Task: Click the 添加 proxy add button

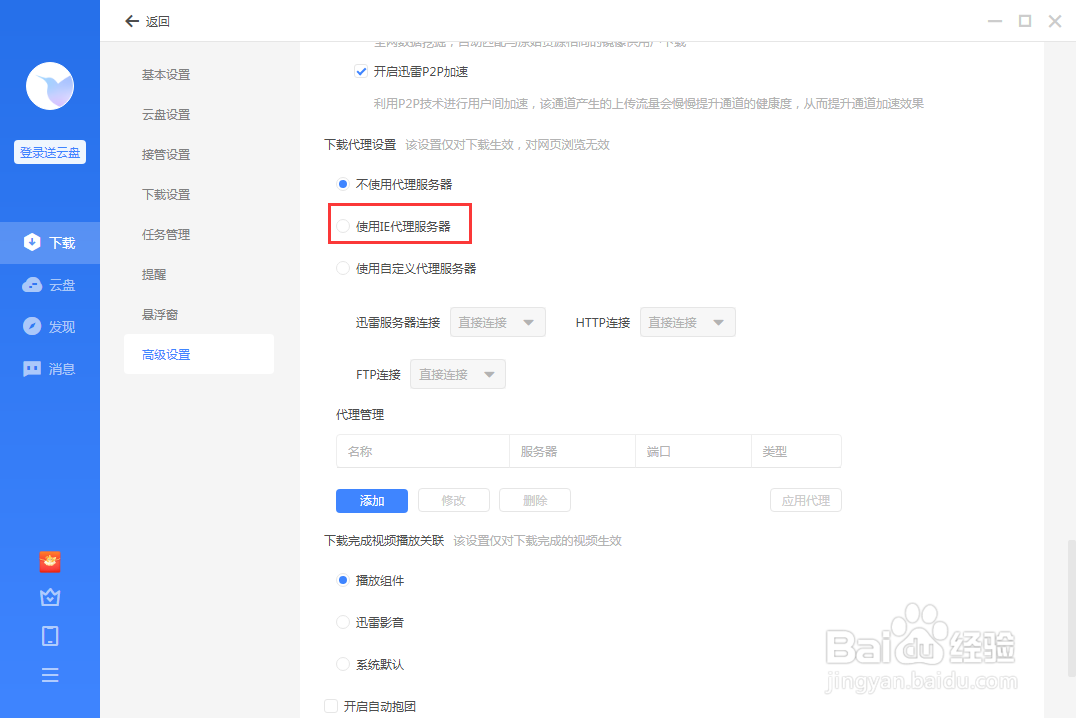Action: [x=371, y=500]
